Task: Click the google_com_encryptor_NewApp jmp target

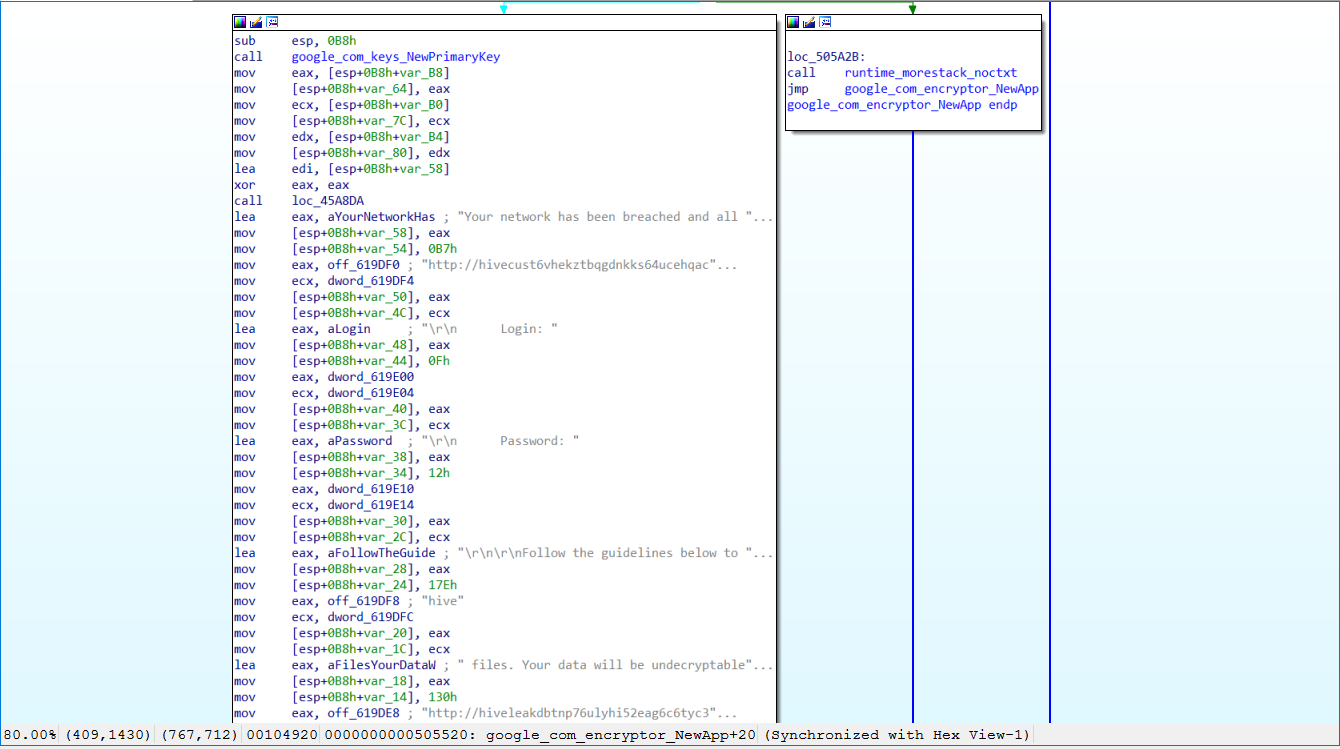Action: pyautogui.click(x=942, y=89)
